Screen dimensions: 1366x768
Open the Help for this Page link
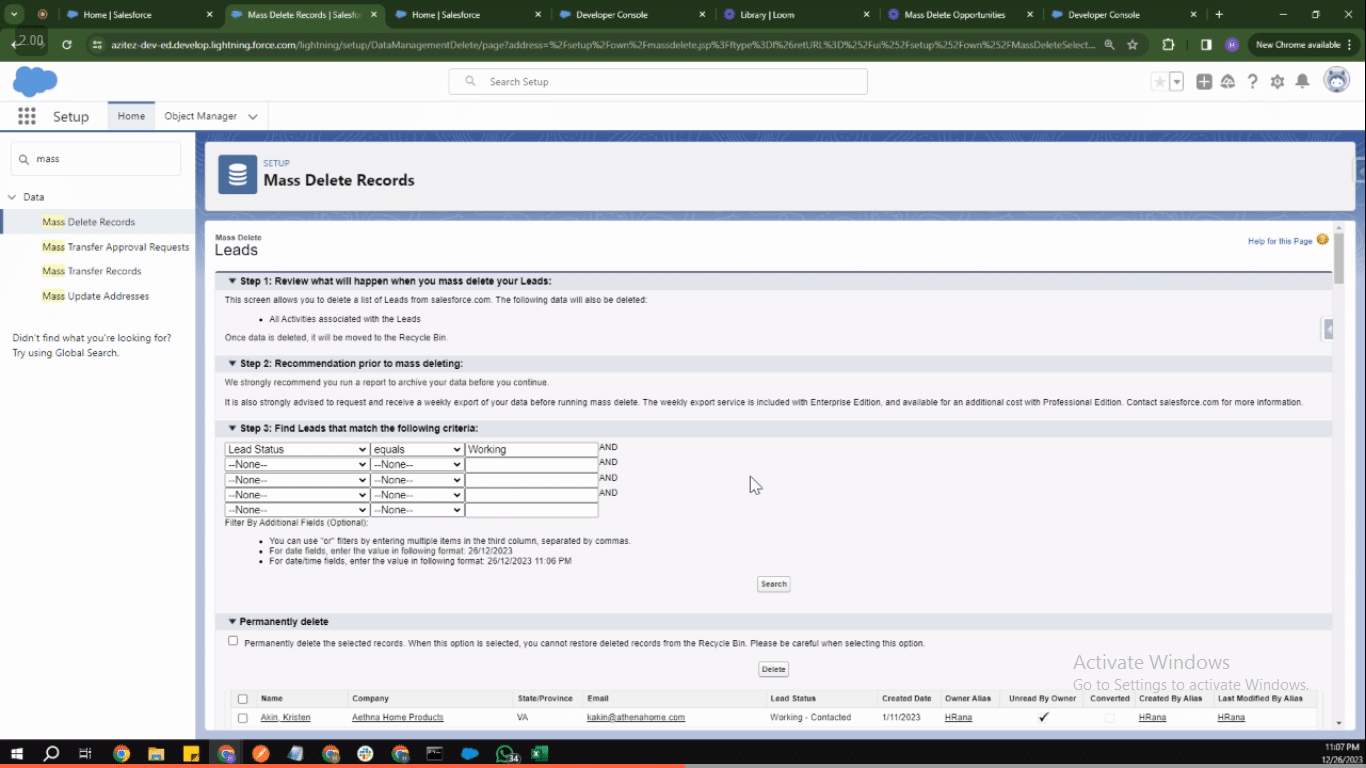click(1280, 241)
